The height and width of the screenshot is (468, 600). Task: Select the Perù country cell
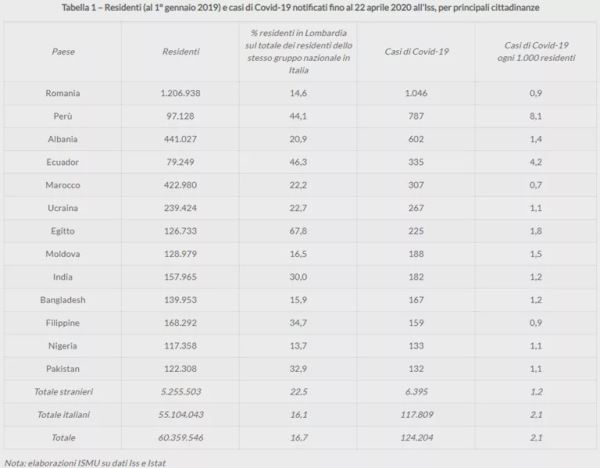click(x=63, y=116)
